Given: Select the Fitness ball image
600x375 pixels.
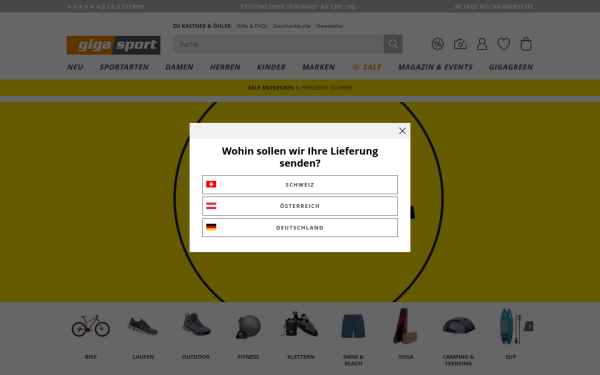Looking at the screenshot, I should click(248, 326).
